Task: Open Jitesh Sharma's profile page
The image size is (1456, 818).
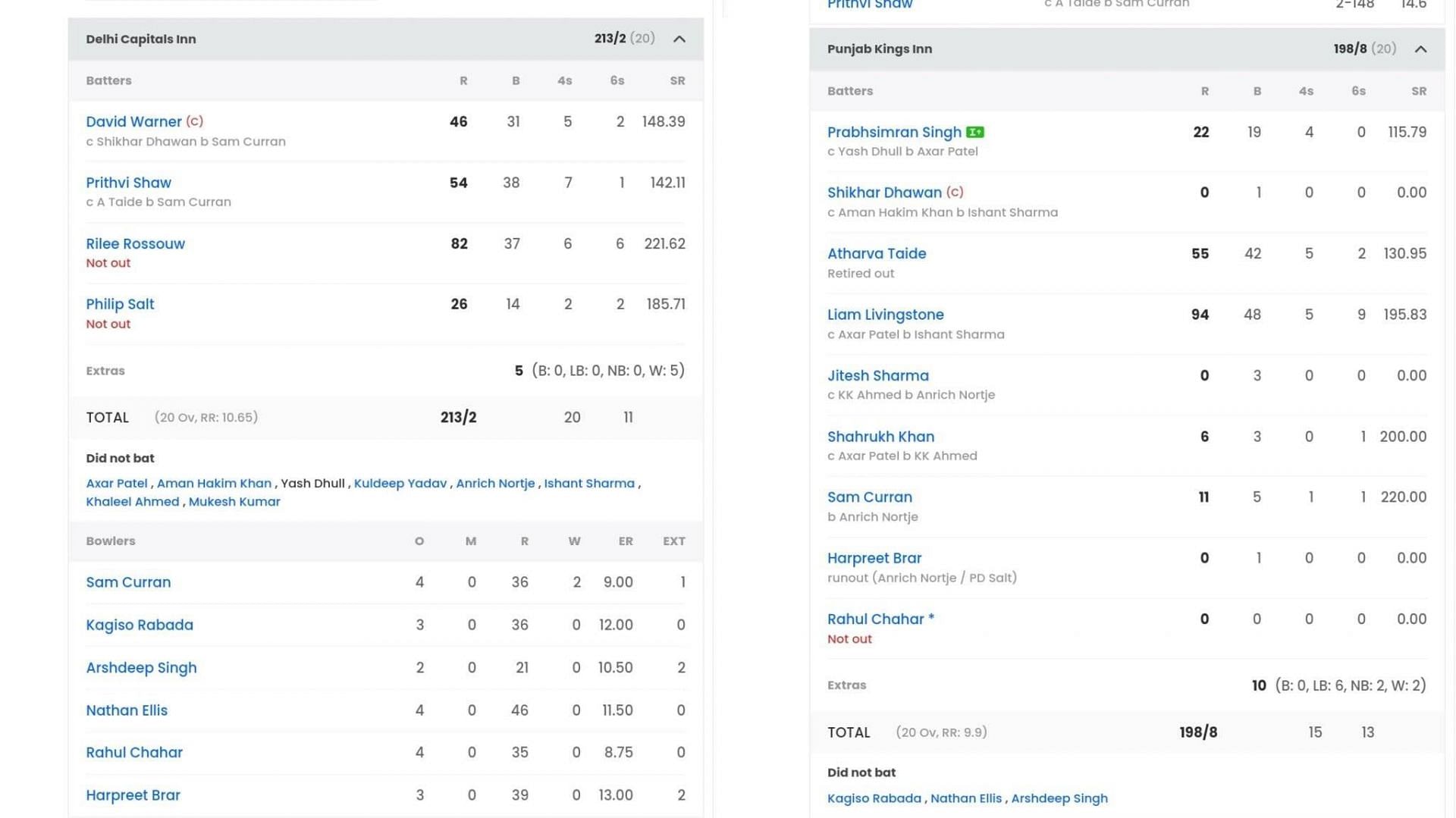Action: click(877, 376)
